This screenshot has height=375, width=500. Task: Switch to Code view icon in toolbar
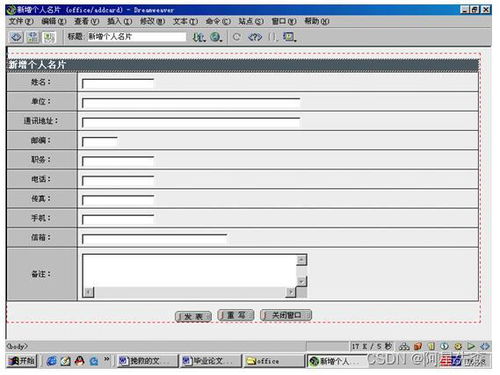16,37
